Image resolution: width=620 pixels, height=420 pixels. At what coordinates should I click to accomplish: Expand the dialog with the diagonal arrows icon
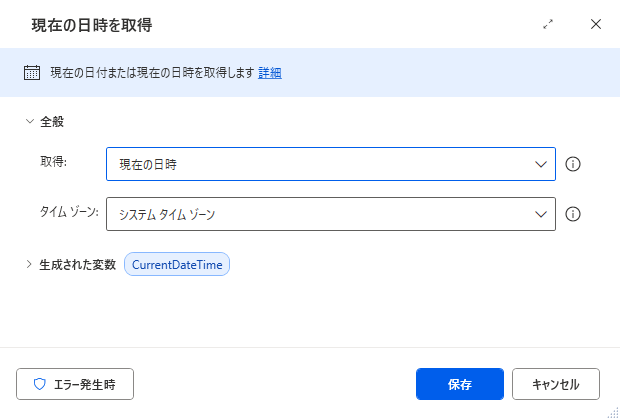click(x=548, y=24)
